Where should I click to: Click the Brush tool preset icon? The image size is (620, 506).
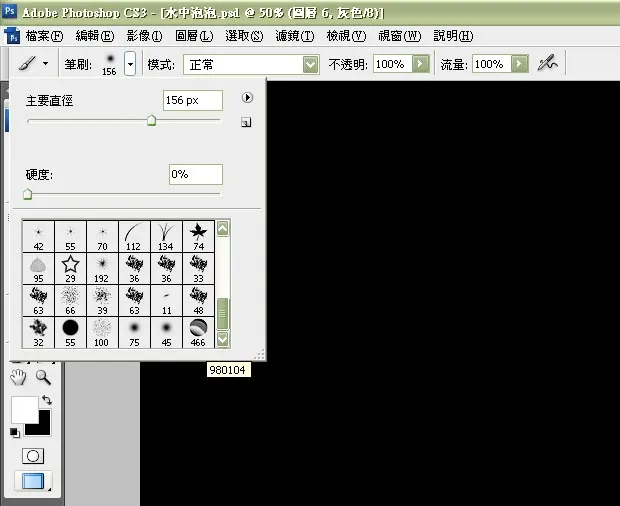click(x=27, y=63)
